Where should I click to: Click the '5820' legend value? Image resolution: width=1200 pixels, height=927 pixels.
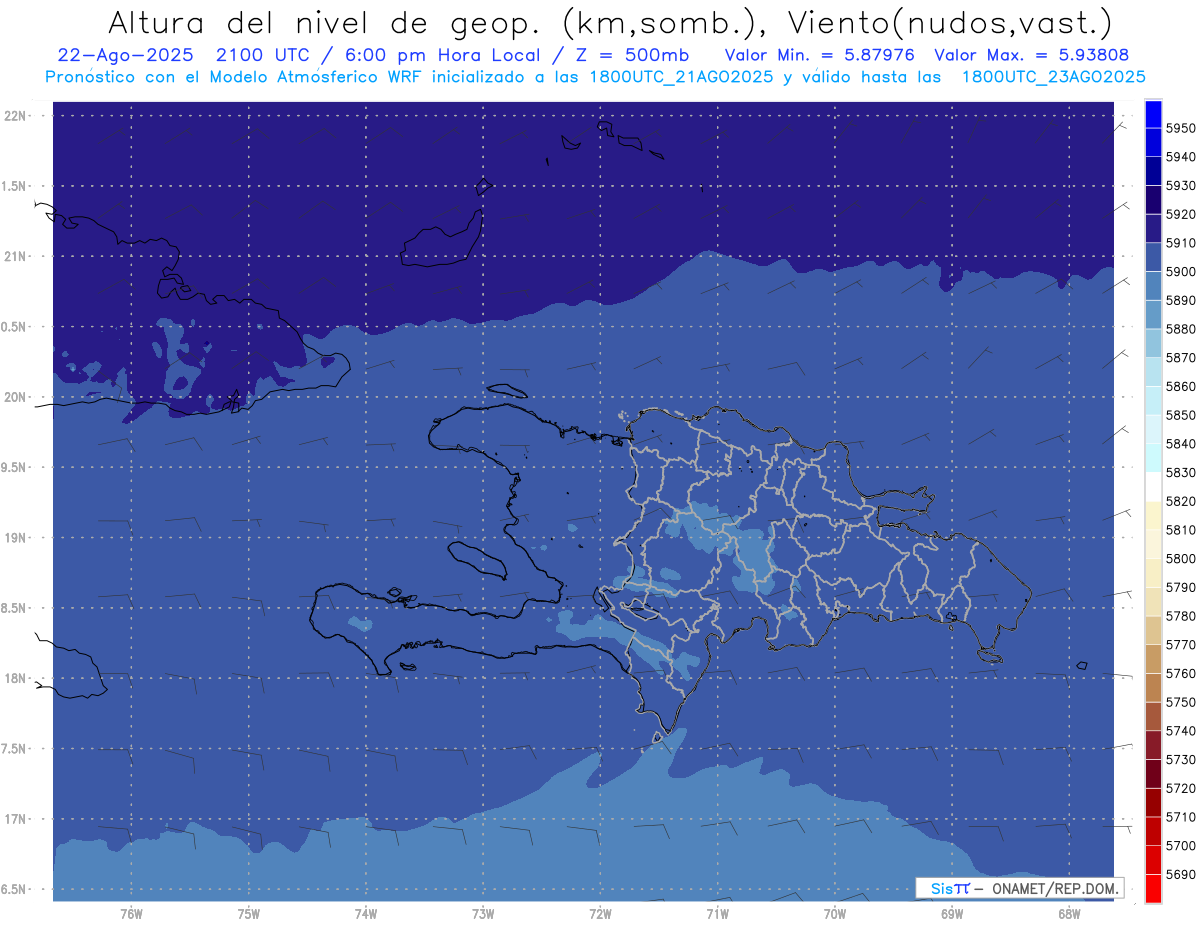click(1180, 501)
